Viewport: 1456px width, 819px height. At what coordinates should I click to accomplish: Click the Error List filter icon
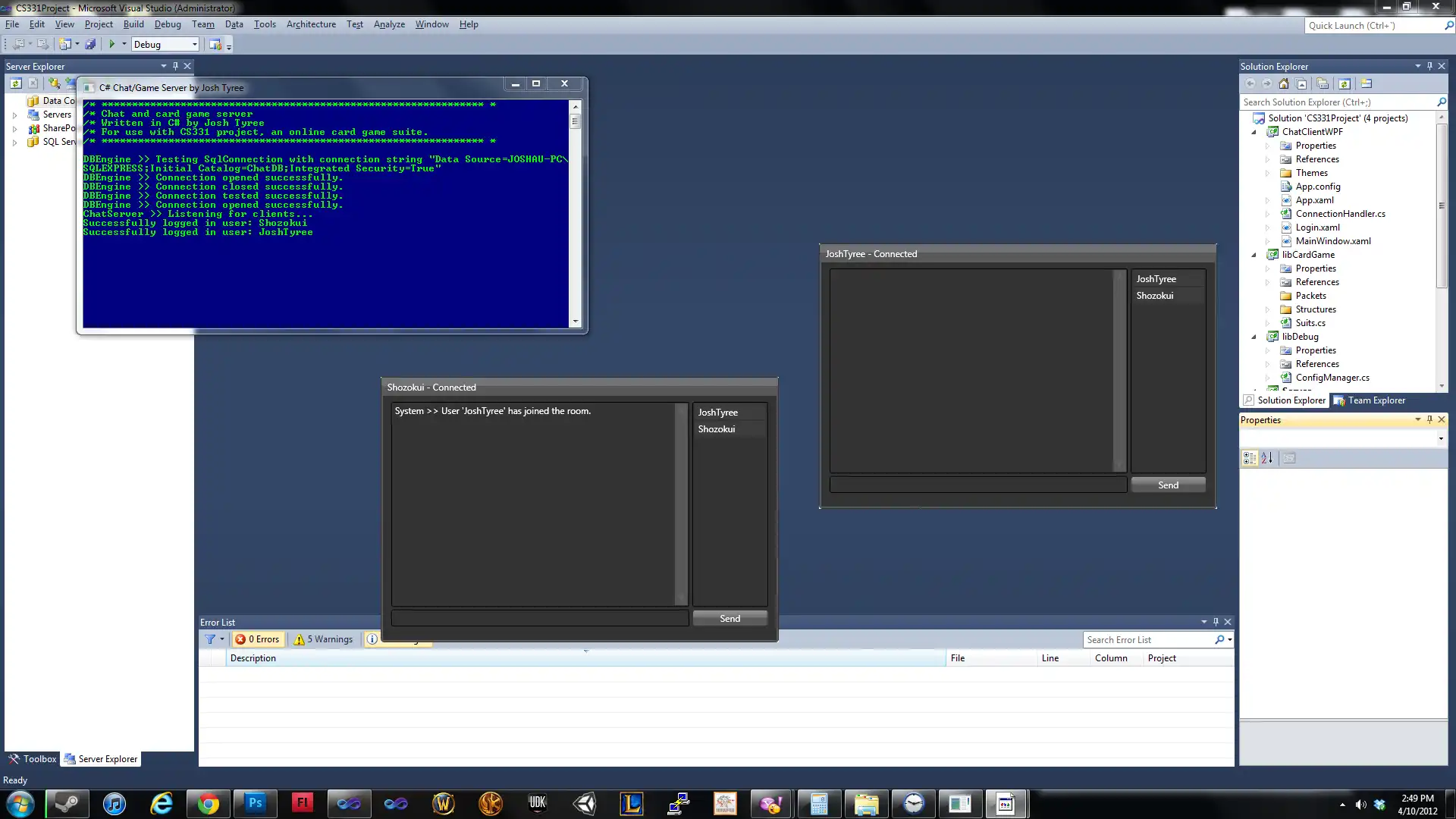[x=210, y=639]
